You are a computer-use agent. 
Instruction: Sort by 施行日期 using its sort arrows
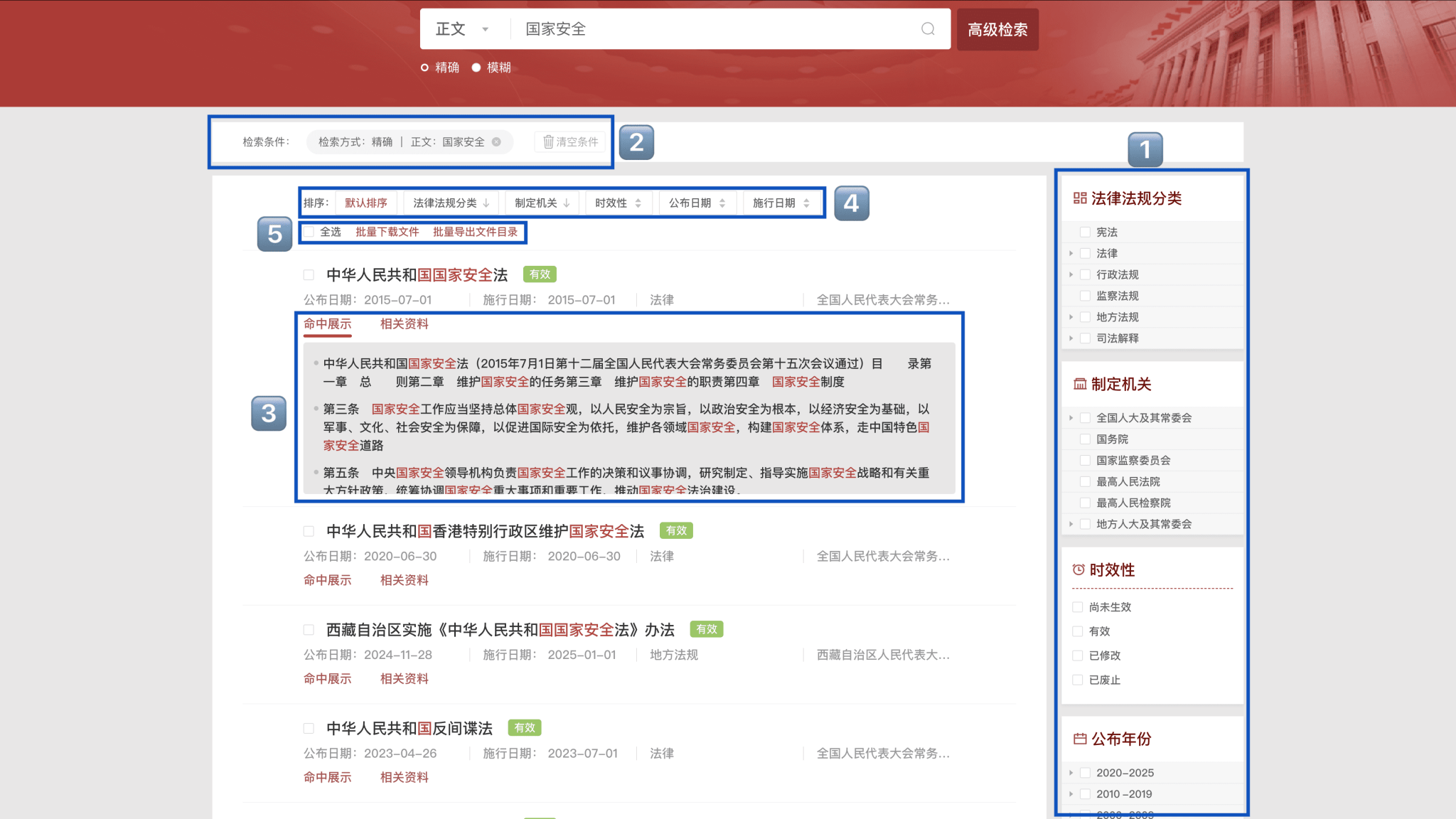(806, 203)
